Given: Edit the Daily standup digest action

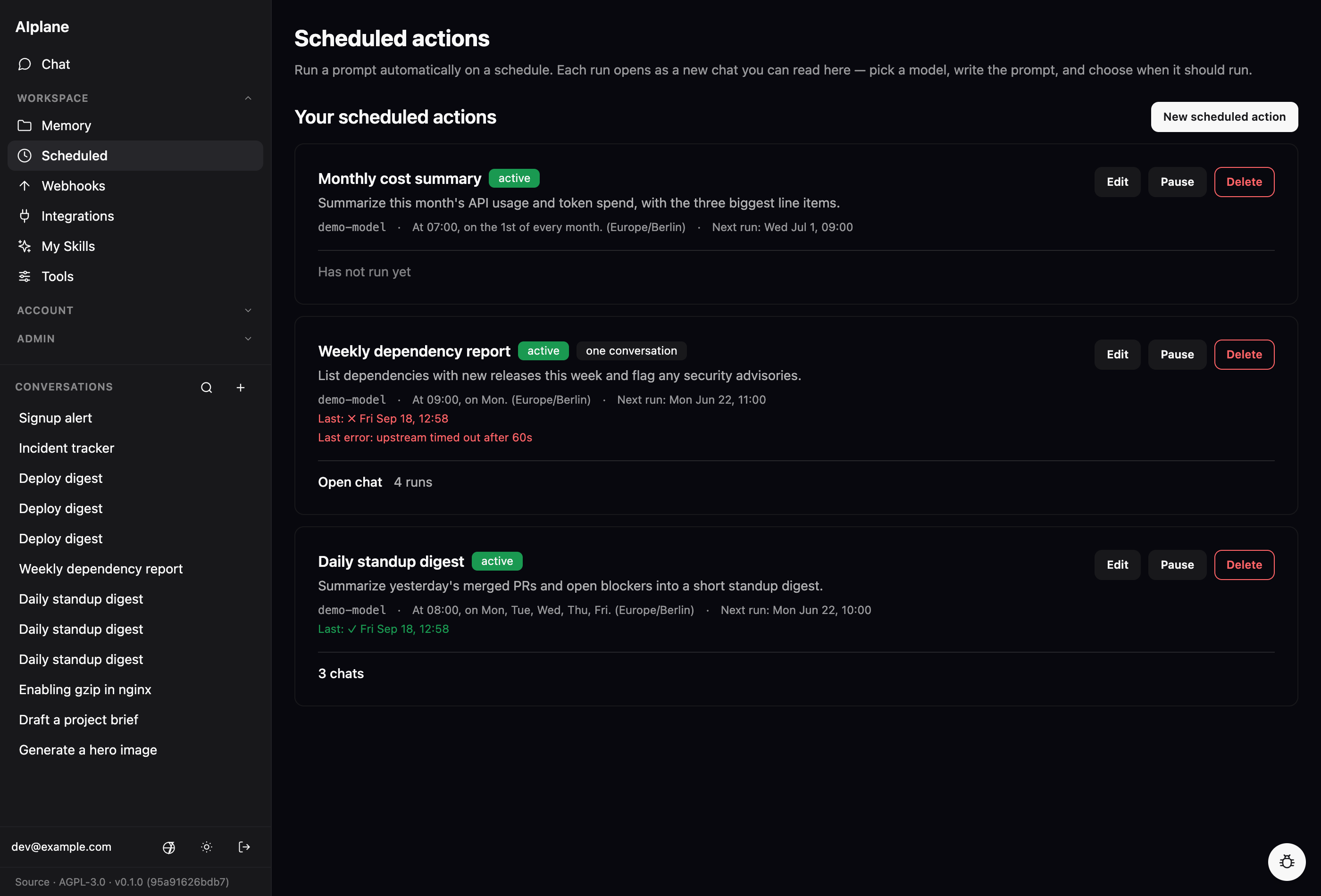Looking at the screenshot, I should tap(1117, 565).
